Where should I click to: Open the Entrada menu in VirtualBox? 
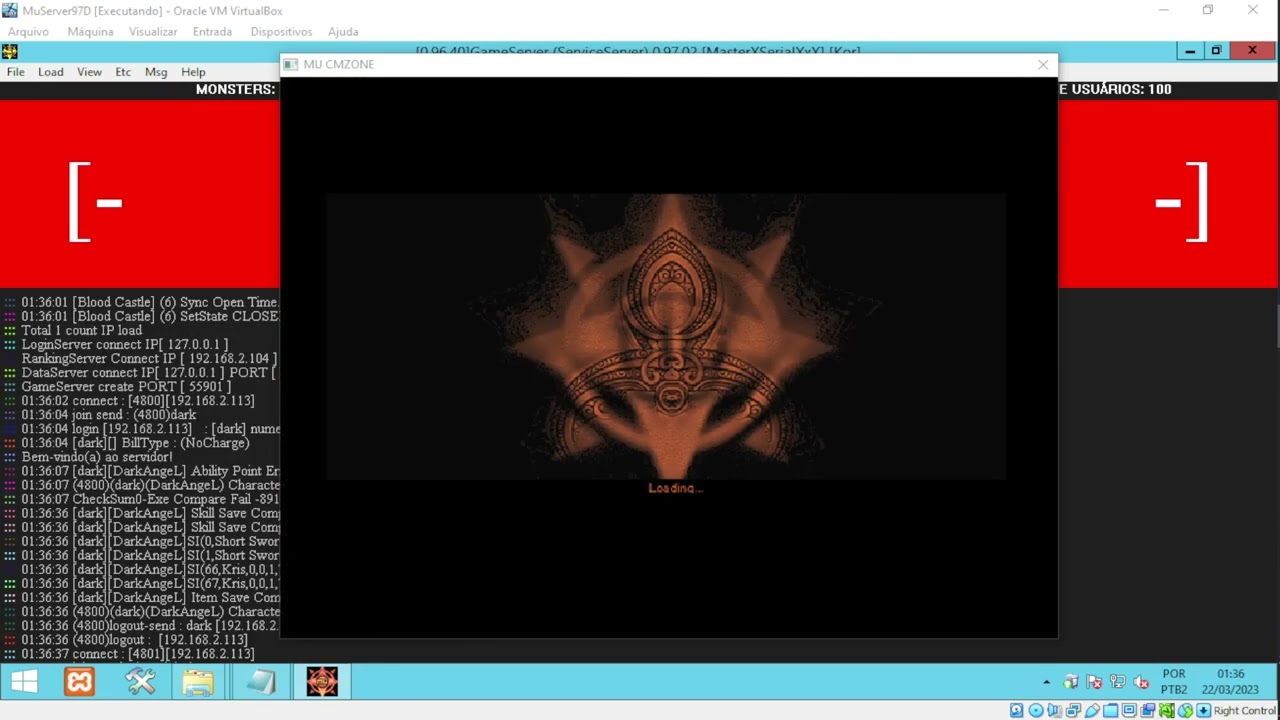212,32
